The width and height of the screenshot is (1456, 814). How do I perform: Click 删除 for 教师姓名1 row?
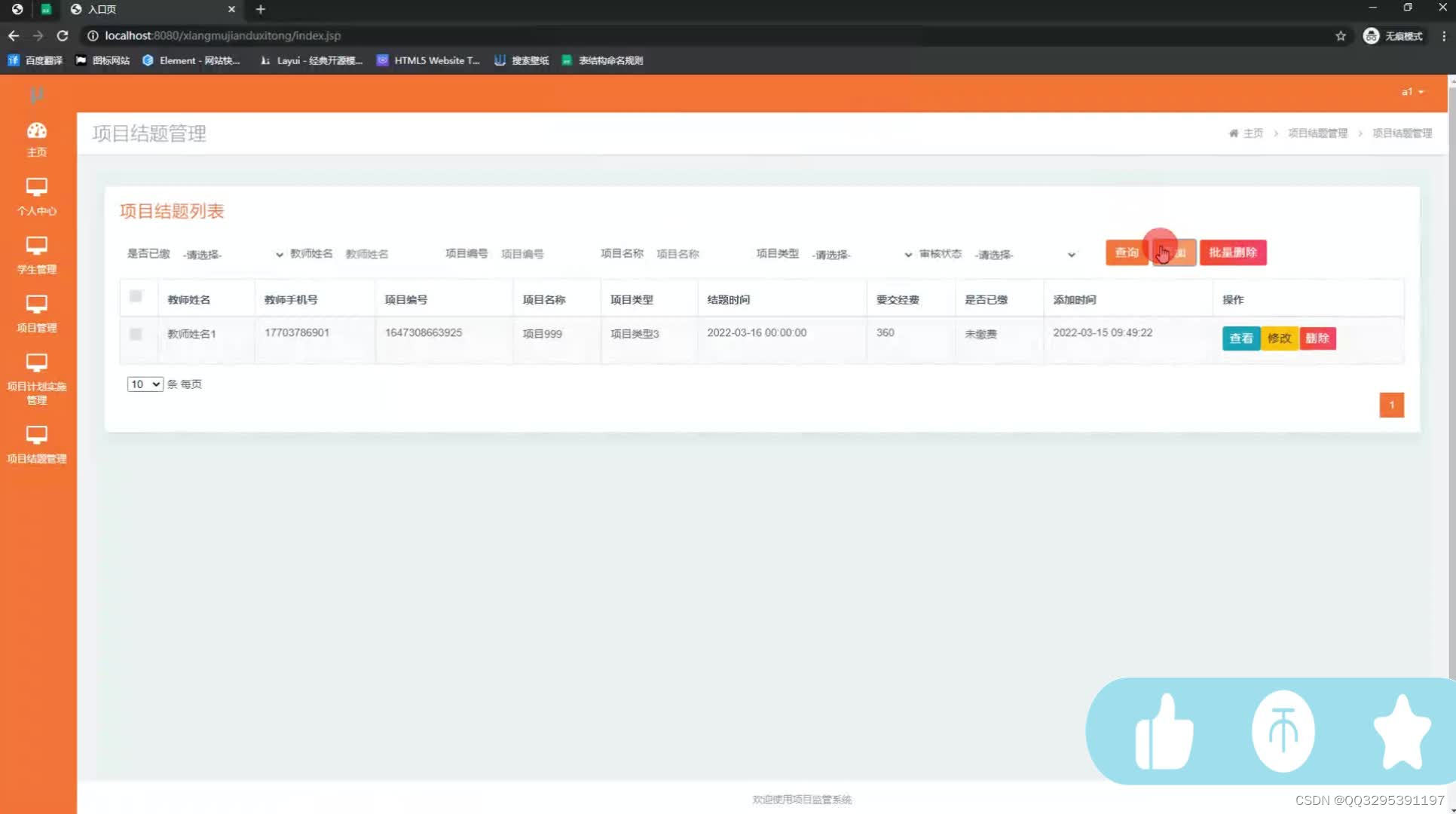(x=1317, y=338)
